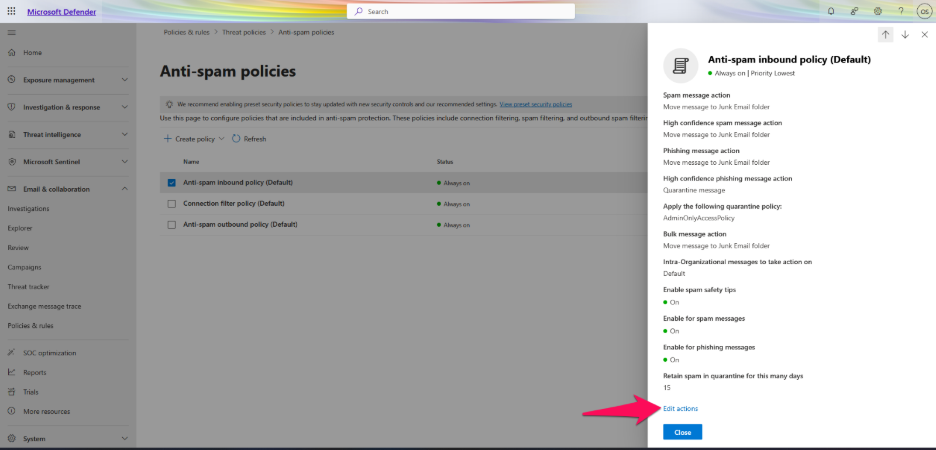Select Anti-spam outbound policy (Default) checkbox
Screen dimensions: 936x450
click(x=172, y=225)
